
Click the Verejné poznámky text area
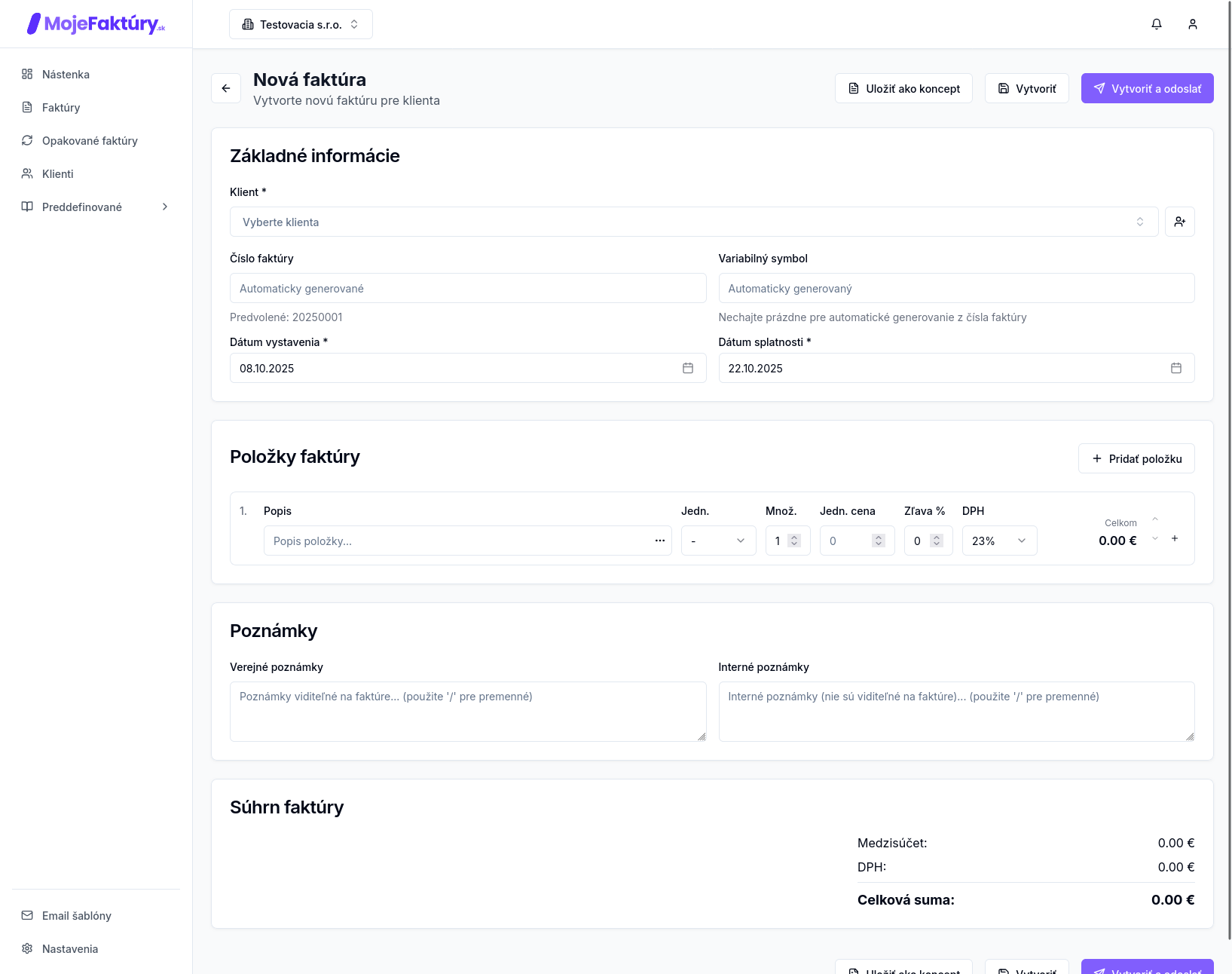467,711
